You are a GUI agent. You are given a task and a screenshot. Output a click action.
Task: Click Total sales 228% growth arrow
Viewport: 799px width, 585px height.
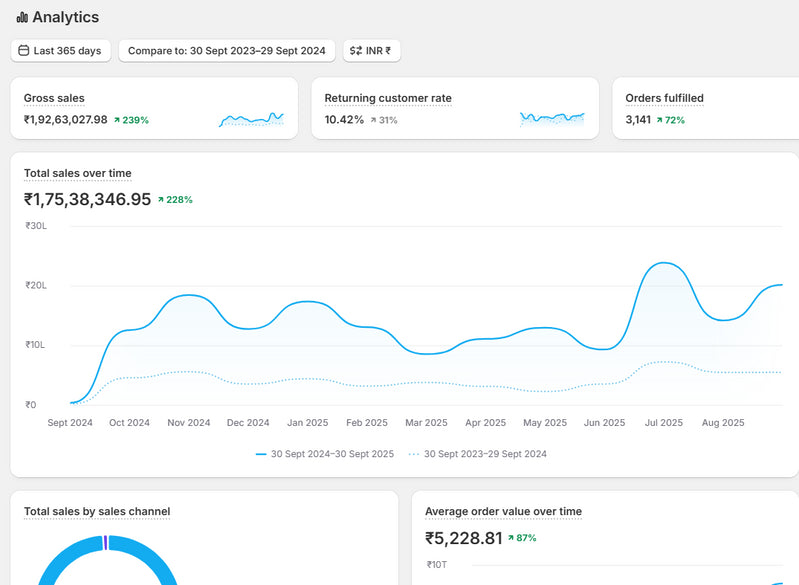coord(162,200)
